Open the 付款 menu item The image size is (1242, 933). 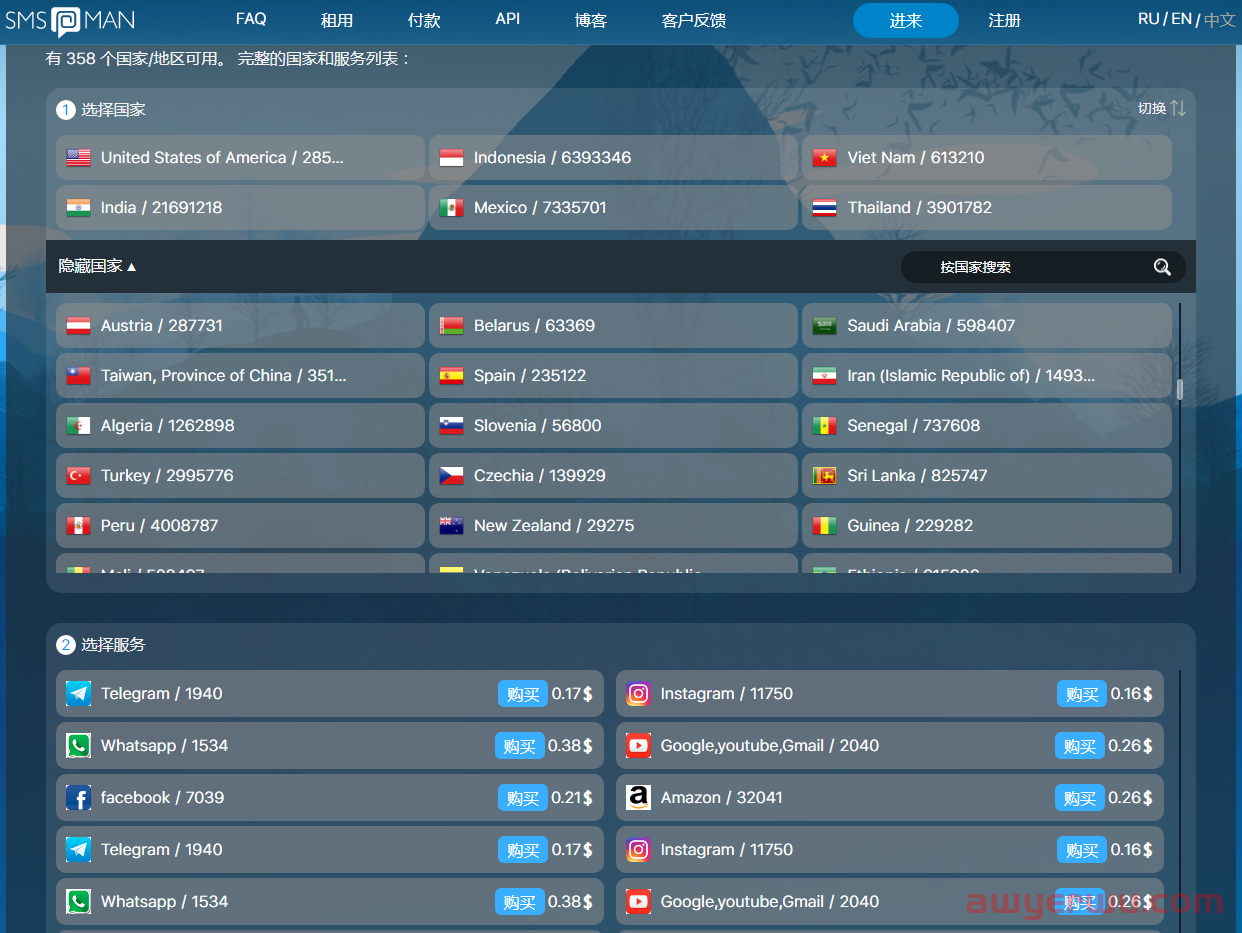coord(424,20)
